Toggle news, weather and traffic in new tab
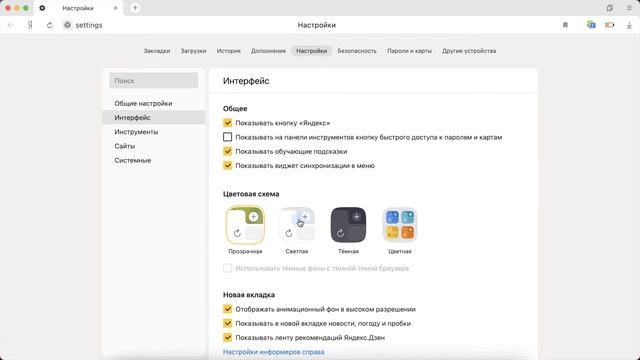This screenshot has height=360, width=640. click(227, 323)
